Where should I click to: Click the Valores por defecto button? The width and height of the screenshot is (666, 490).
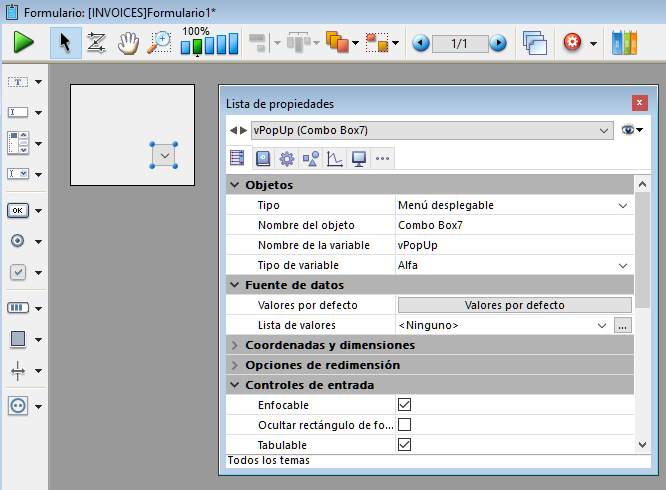[514, 305]
